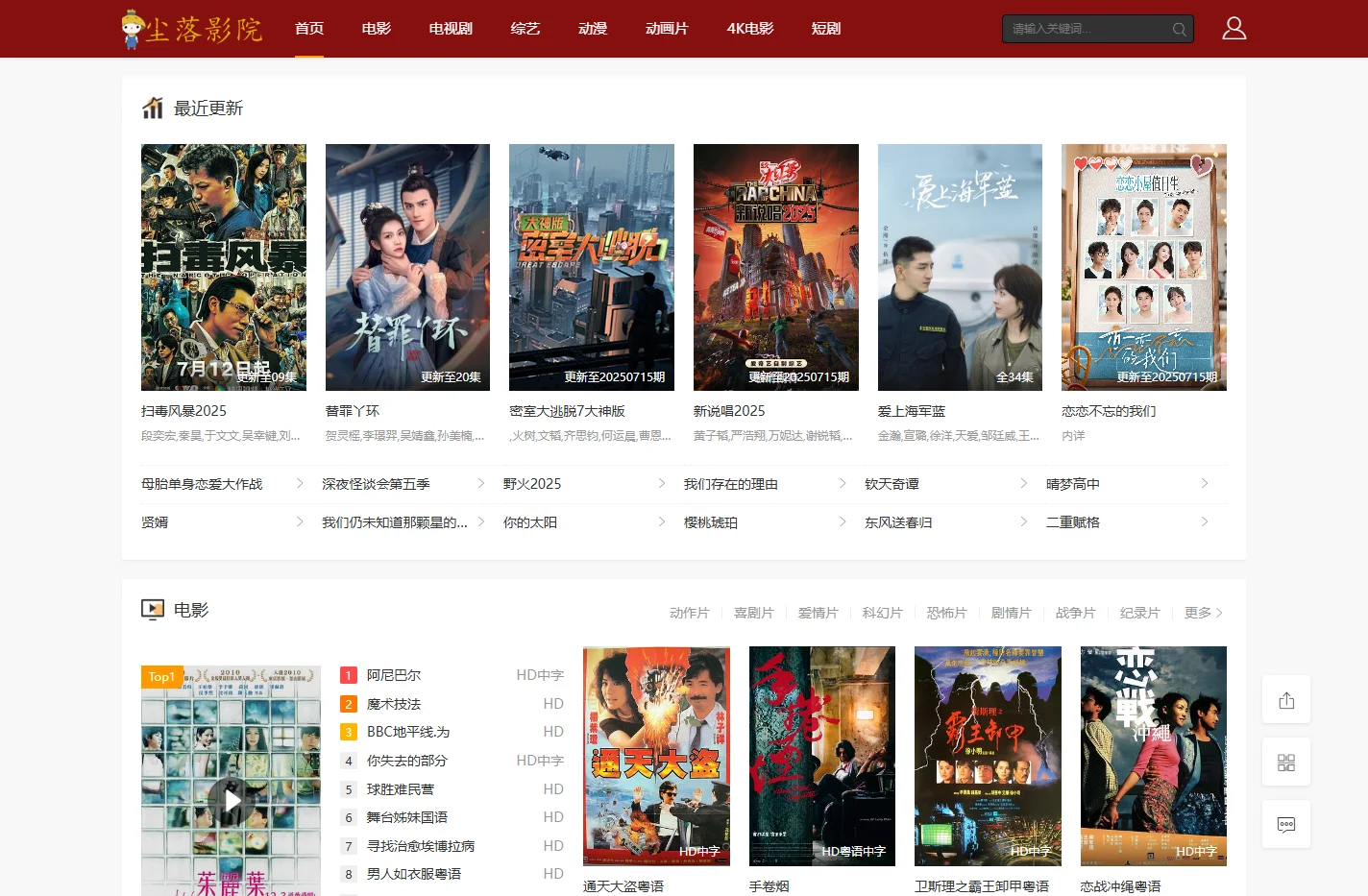Open 短剧 navigation tab
Screen dimensions: 1368x896
[x=826, y=29]
